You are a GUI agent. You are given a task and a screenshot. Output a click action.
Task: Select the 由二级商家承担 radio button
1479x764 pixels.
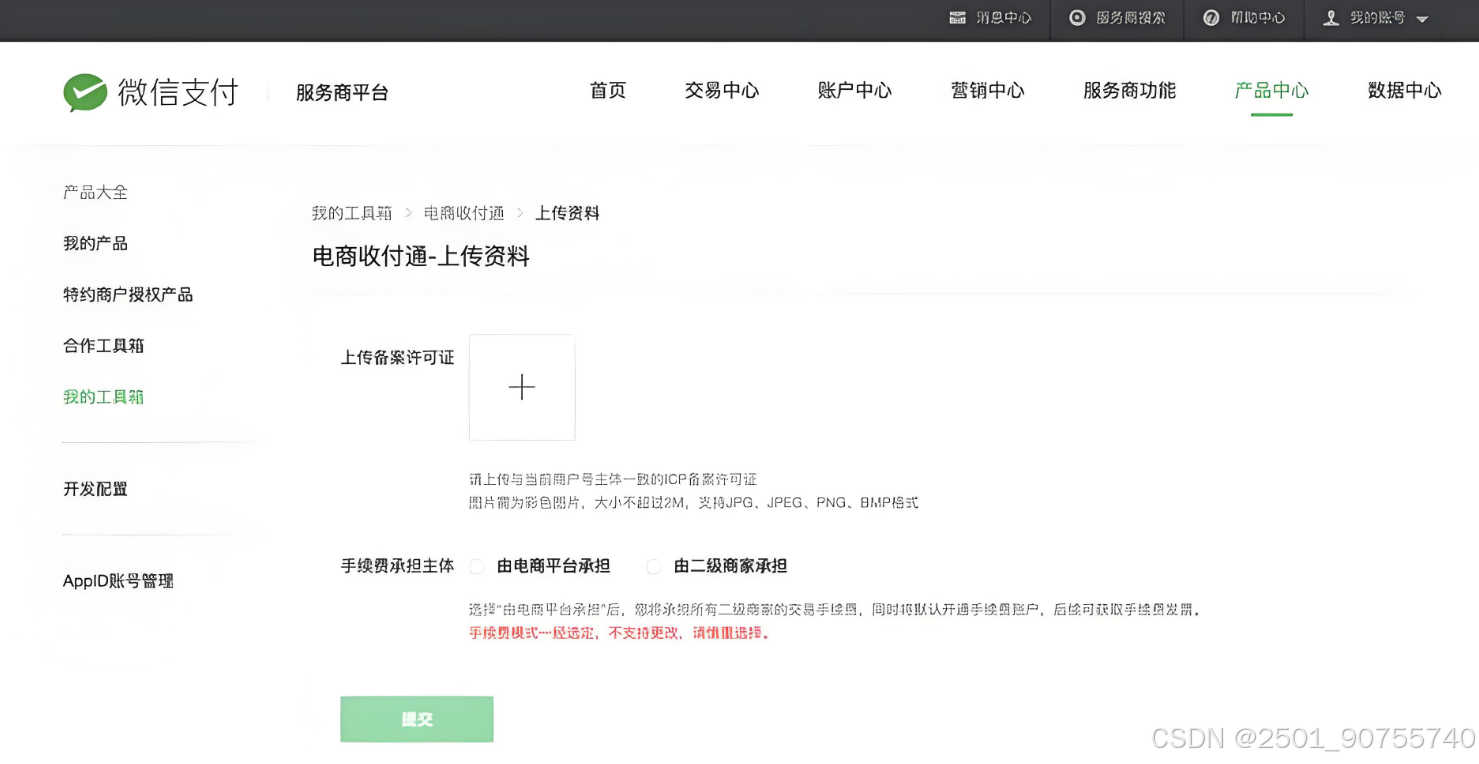[x=654, y=567]
